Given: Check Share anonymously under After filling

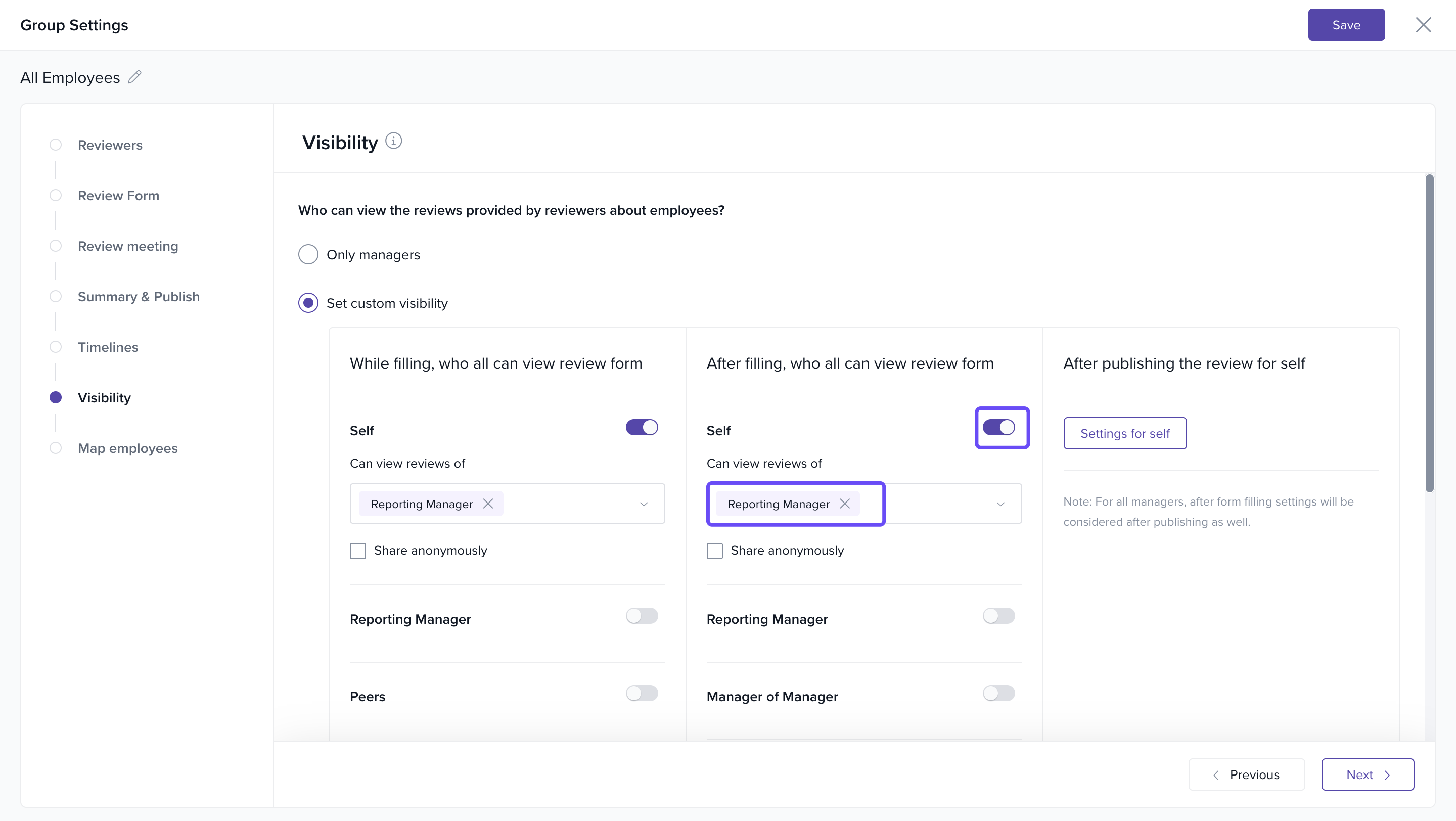Looking at the screenshot, I should [x=714, y=551].
